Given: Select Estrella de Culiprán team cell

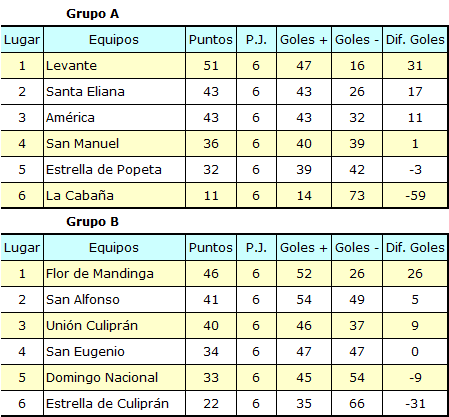Looking at the screenshot, I should (x=114, y=404).
